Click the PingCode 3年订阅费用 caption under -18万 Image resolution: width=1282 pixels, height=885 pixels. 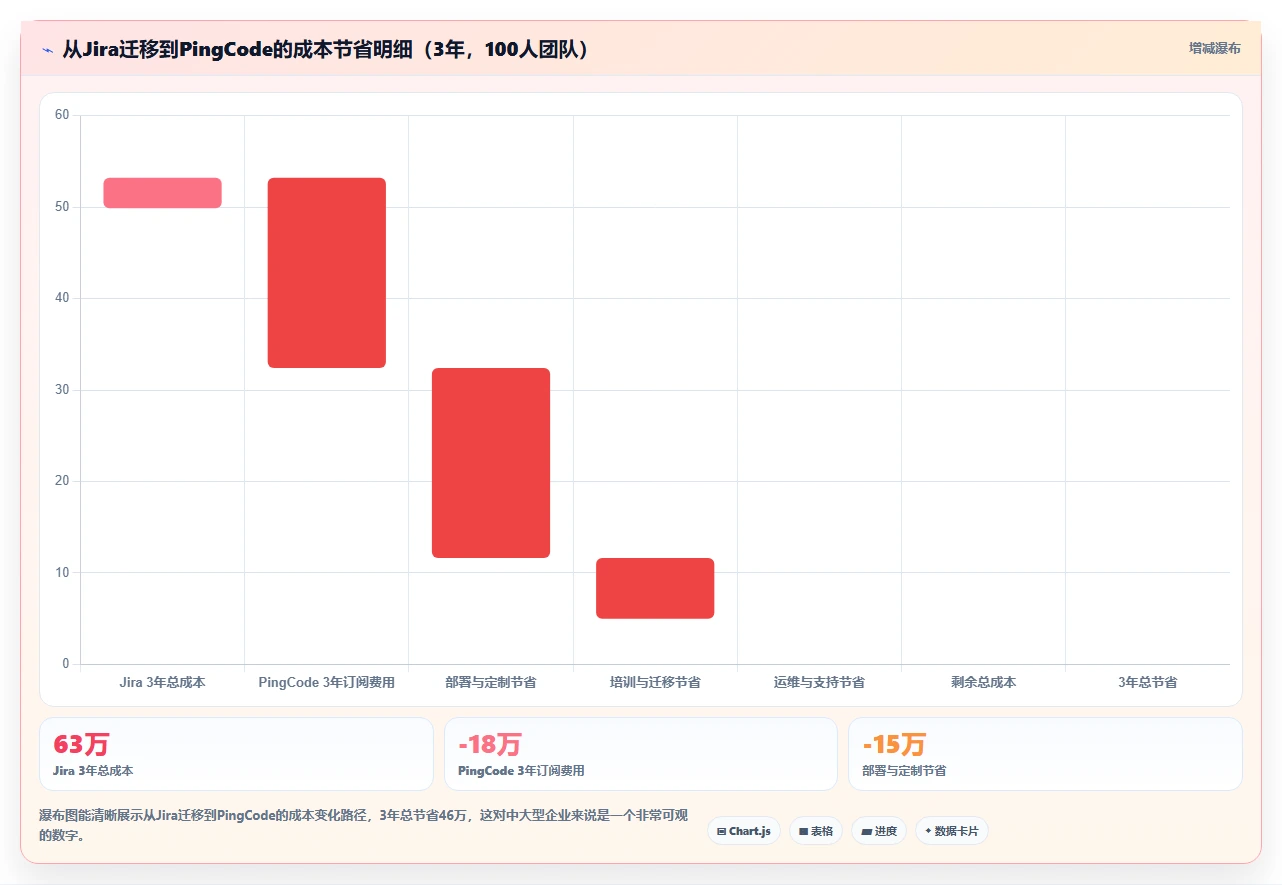coord(521,771)
